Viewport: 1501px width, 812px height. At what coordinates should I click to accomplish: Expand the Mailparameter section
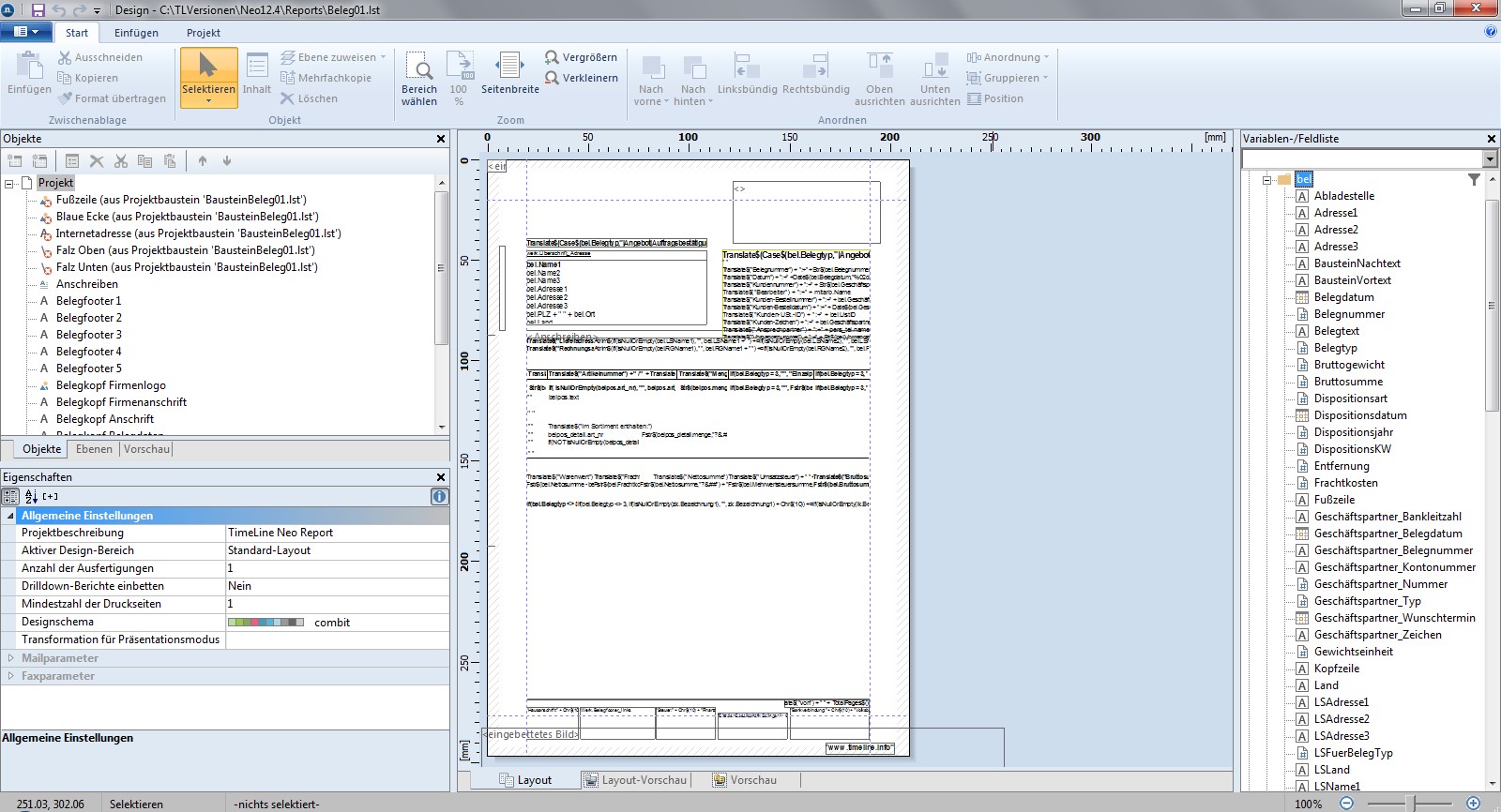pos(10,658)
